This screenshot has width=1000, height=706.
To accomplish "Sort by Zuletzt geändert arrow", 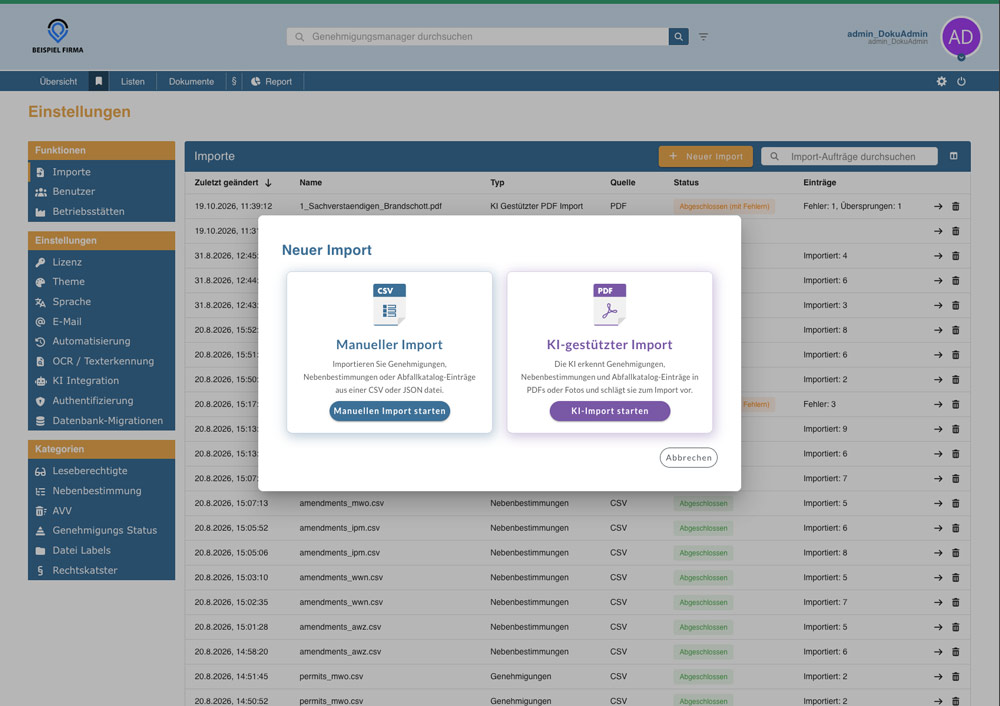I will 268,183.
